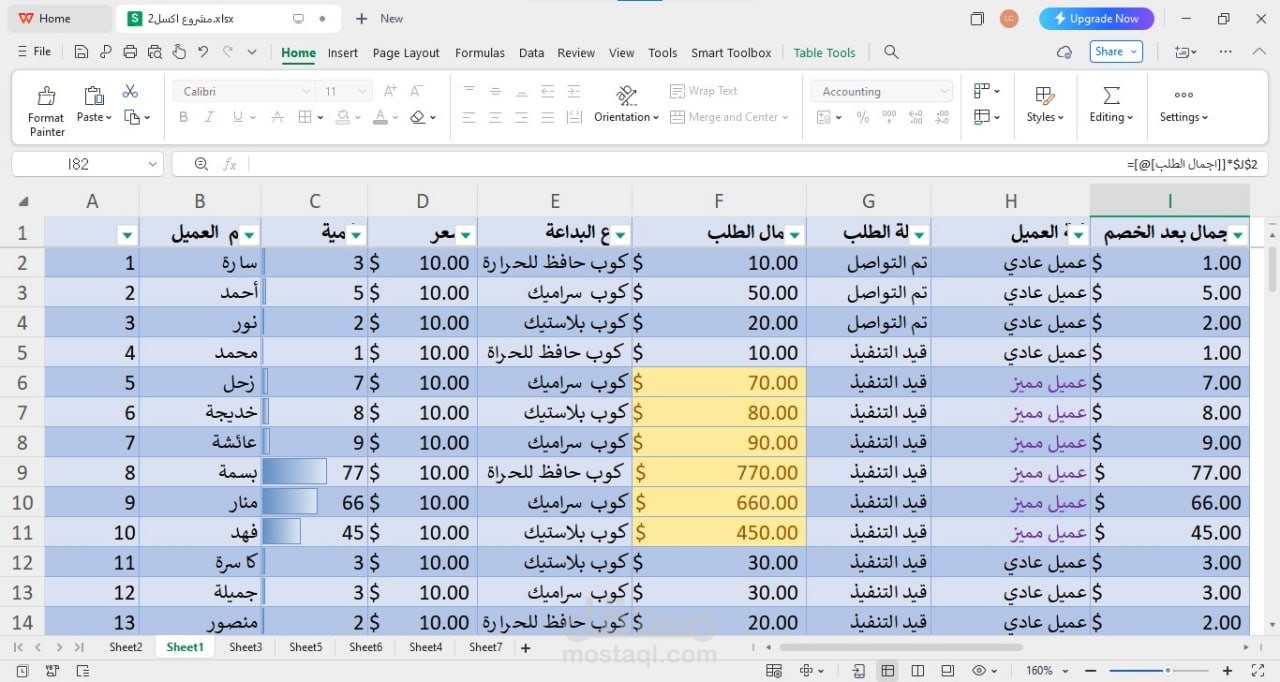Switch to Sheet2 tab
The height and width of the screenshot is (682, 1280).
pyautogui.click(x=125, y=647)
